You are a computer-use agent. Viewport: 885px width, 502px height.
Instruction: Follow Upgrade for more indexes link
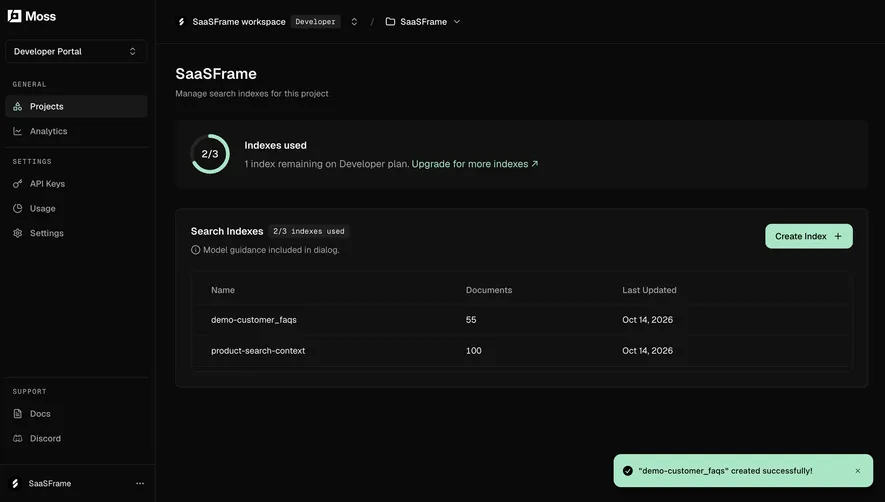coord(475,164)
